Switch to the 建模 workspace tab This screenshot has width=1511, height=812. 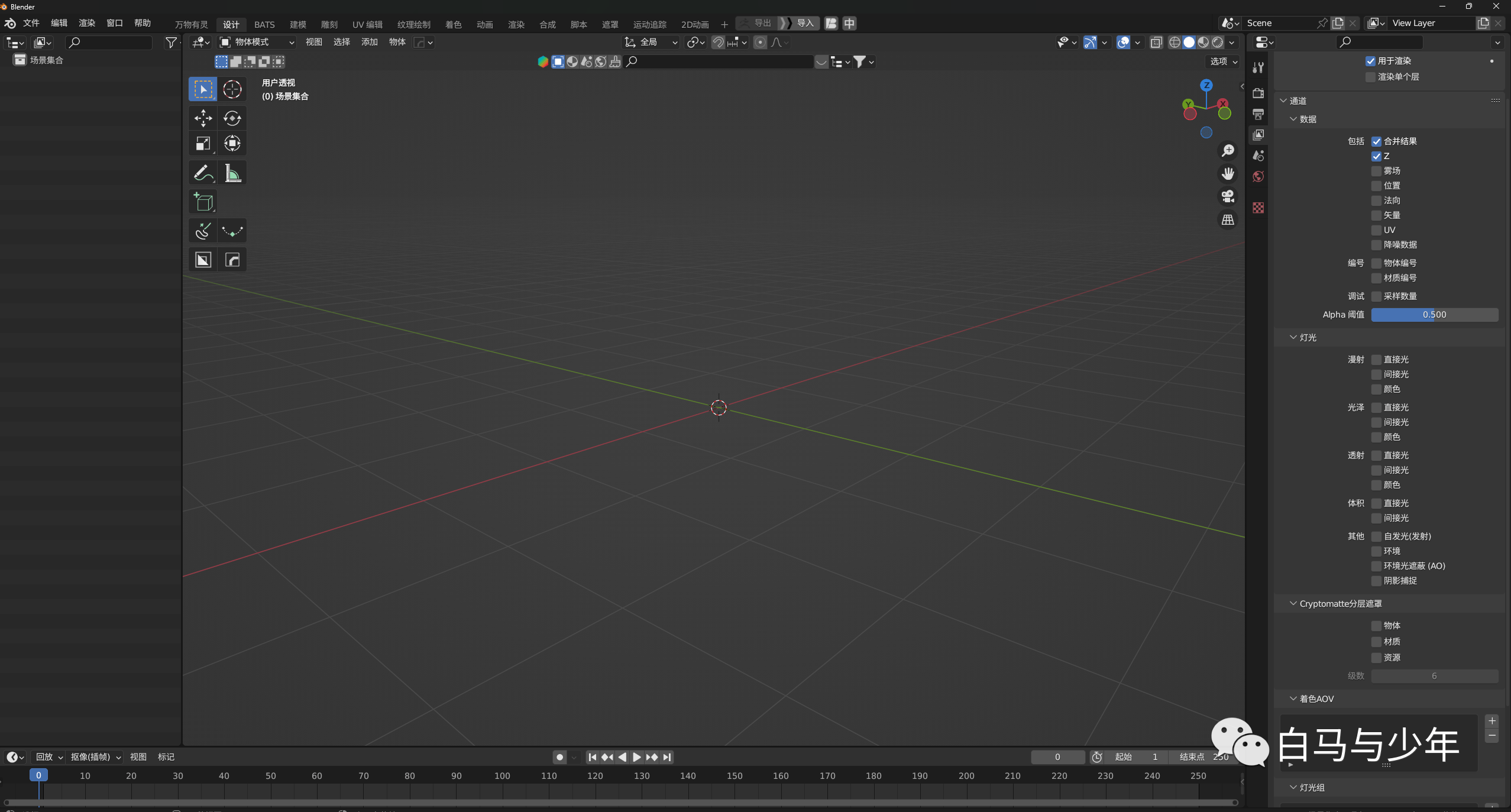coord(297,24)
